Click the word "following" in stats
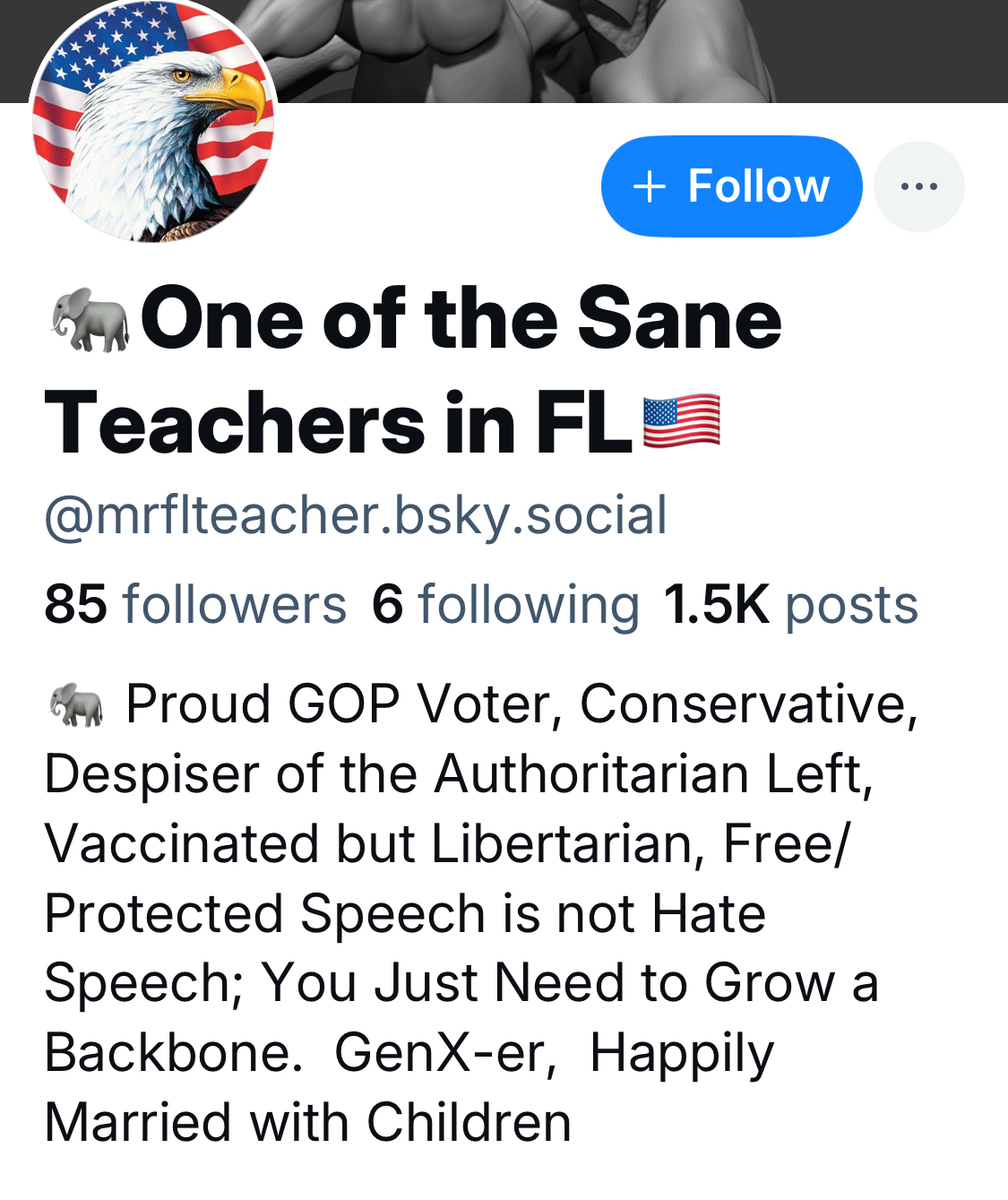The image size is (1008, 1200). (x=529, y=604)
